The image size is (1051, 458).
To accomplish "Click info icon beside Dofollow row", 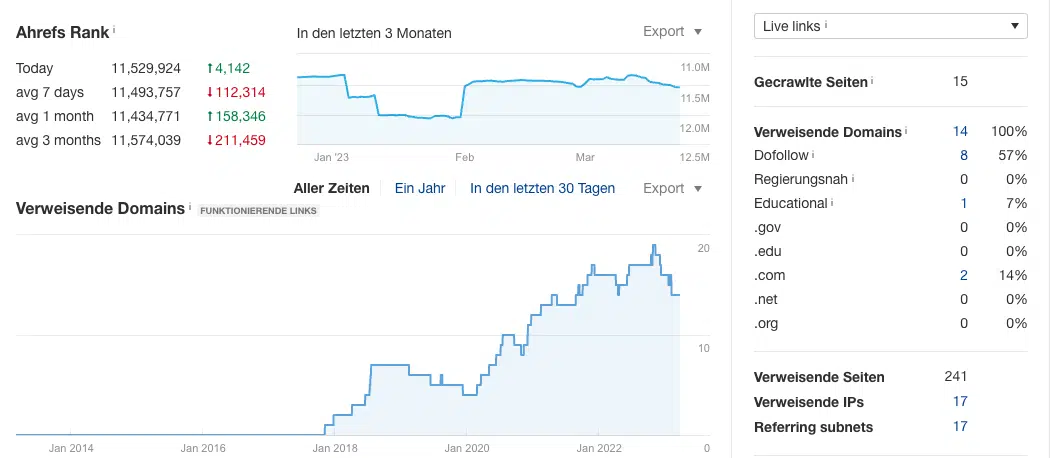I will 813,155.
